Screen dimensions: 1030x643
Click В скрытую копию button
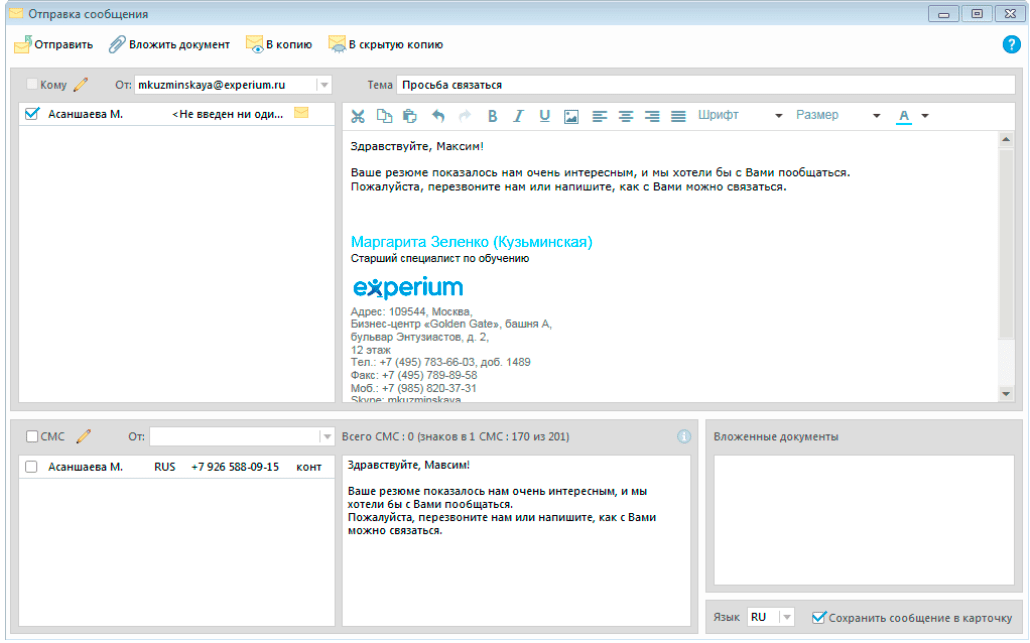(386, 45)
